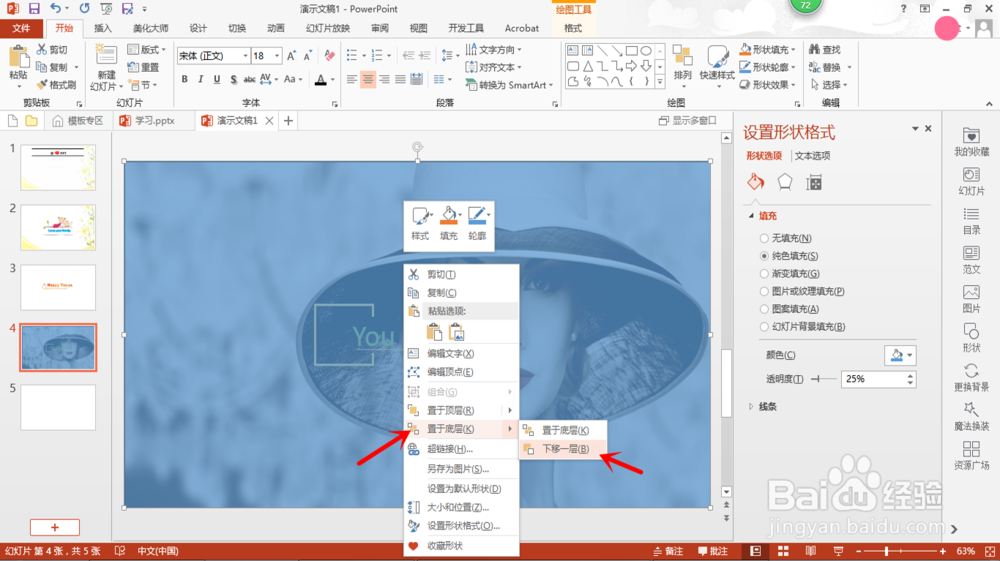Open 我的收藏 in the right sidebar
Screen dimensions: 1000x561
(x=971, y=142)
